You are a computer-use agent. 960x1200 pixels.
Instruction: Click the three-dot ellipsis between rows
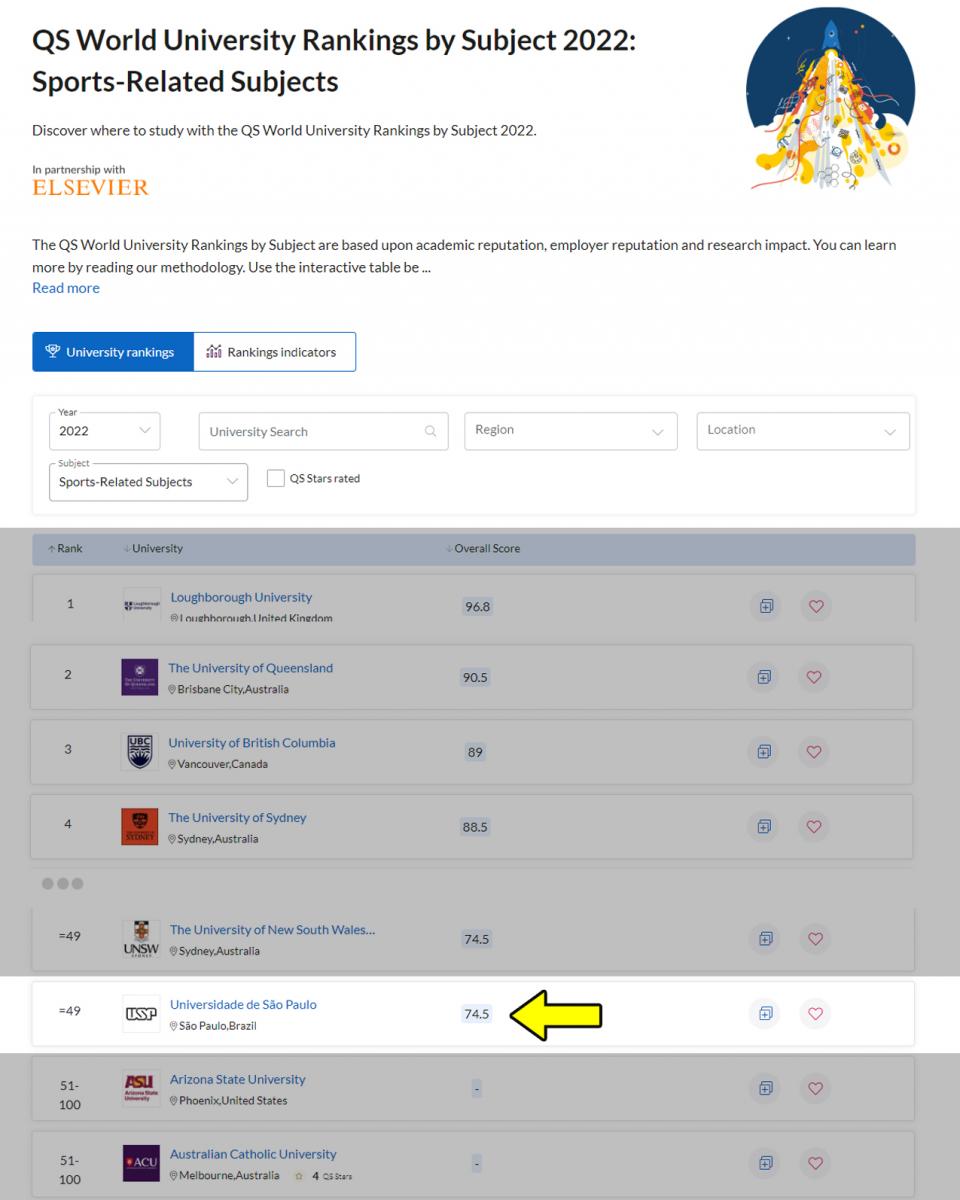[62, 884]
